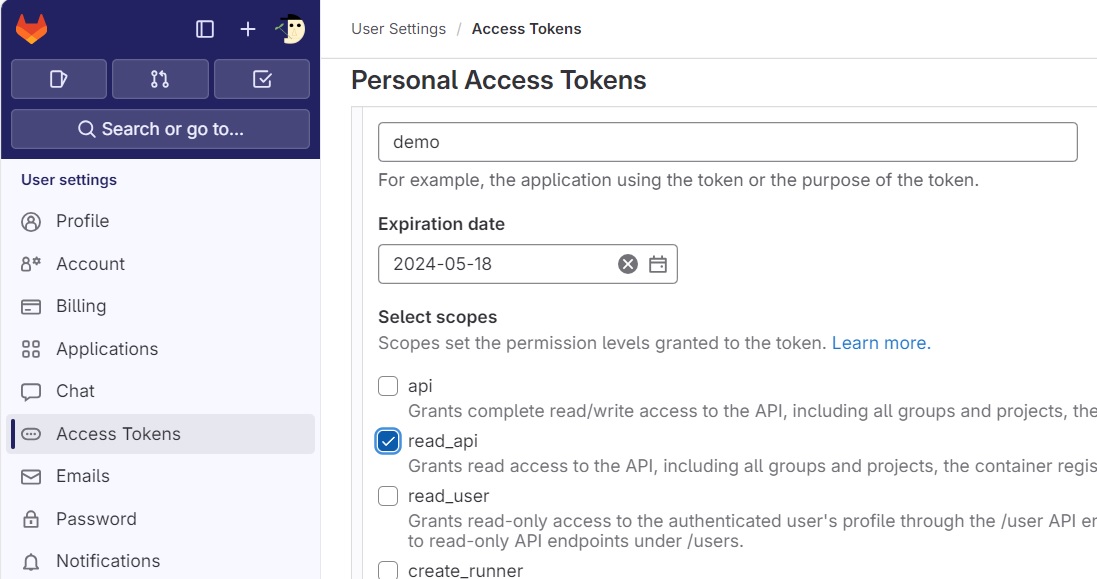Open the create new plus menu
This screenshot has height=579, width=1097.
248,29
